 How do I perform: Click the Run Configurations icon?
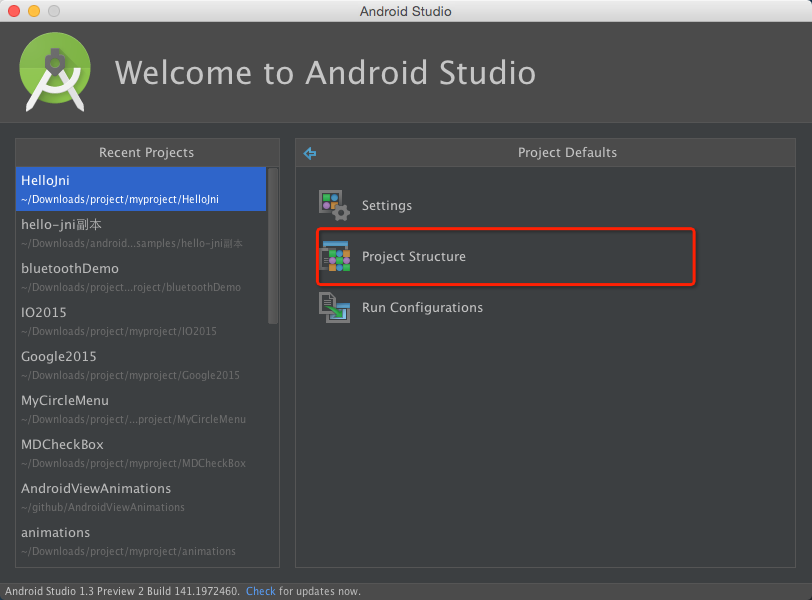[x=335, y=308]
